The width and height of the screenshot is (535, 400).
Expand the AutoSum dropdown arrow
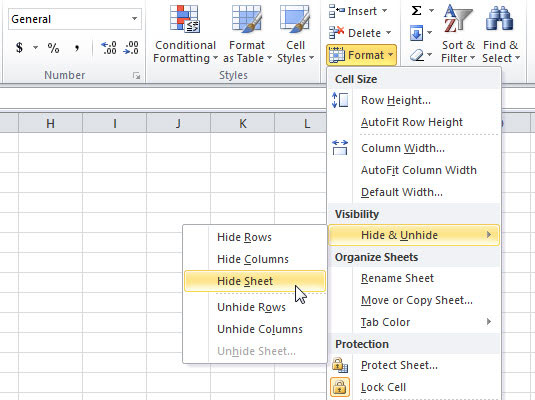[x=431, y=11]
